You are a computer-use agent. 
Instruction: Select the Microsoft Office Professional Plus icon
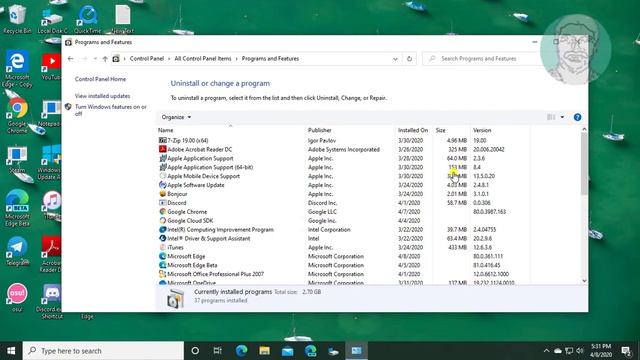(x=162, y=274)
